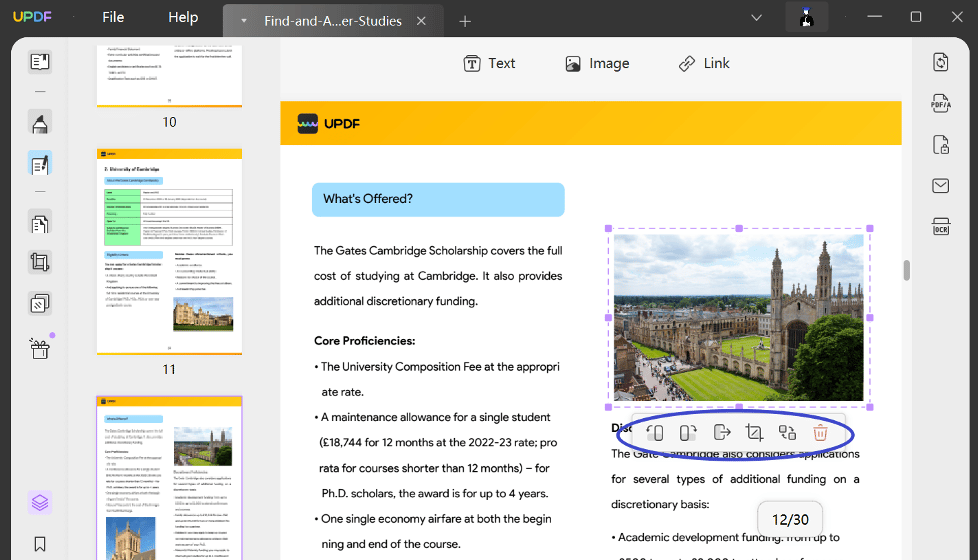Click text "discretionary basis:"
Viewport: 978px width, 560px height.
[x=660, y=504]
